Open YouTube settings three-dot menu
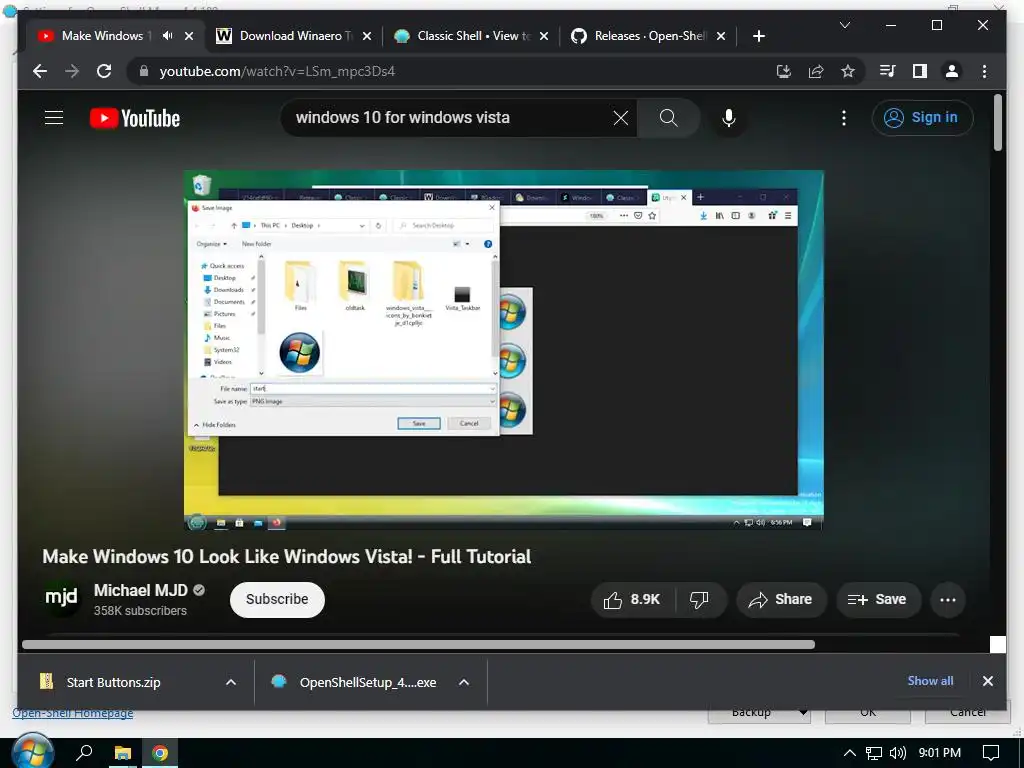This screenshot has width=1024, height=768. click(844, 118)
